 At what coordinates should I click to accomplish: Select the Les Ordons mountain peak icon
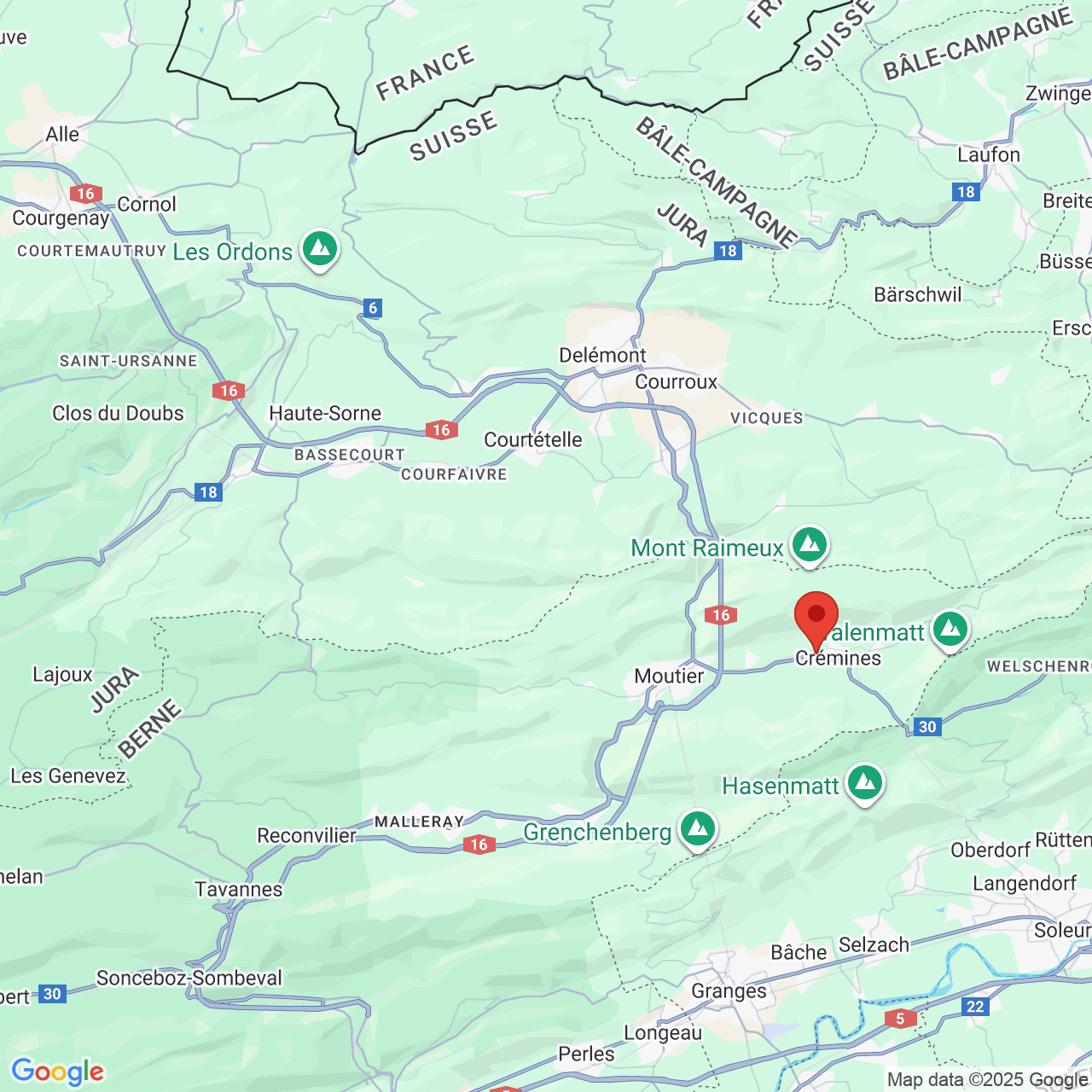pos(320,250)
